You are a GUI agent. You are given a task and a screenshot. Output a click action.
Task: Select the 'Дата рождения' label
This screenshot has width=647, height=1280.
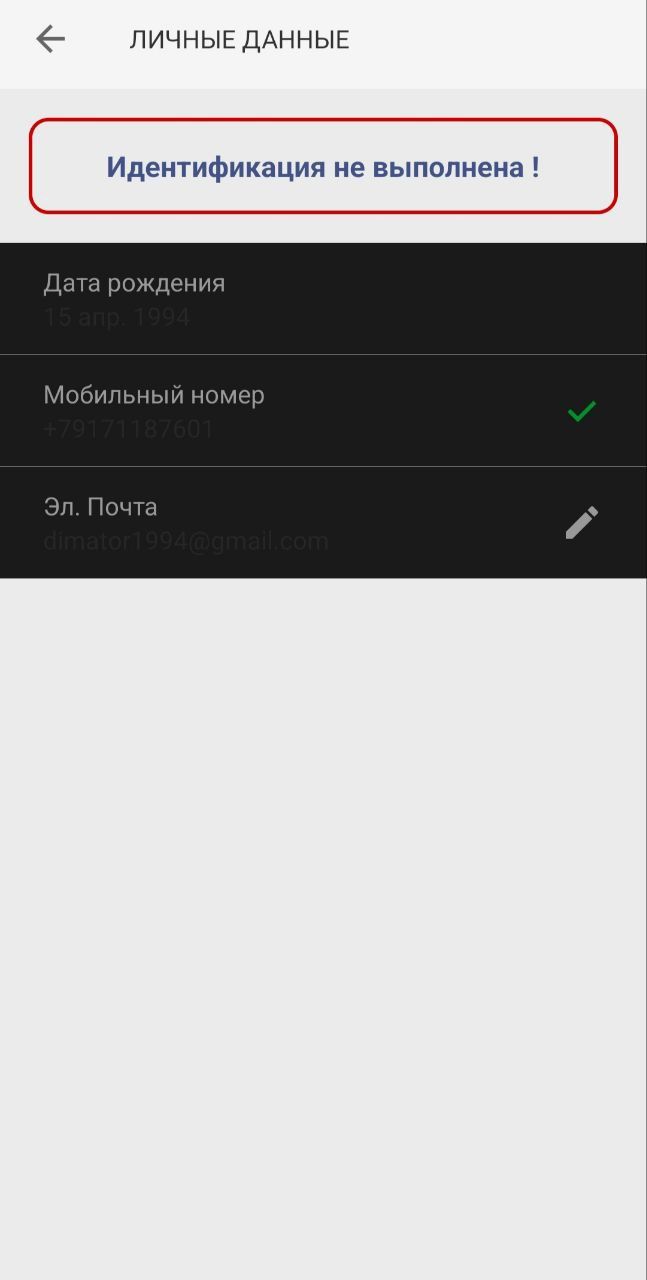tap(134, 283)
